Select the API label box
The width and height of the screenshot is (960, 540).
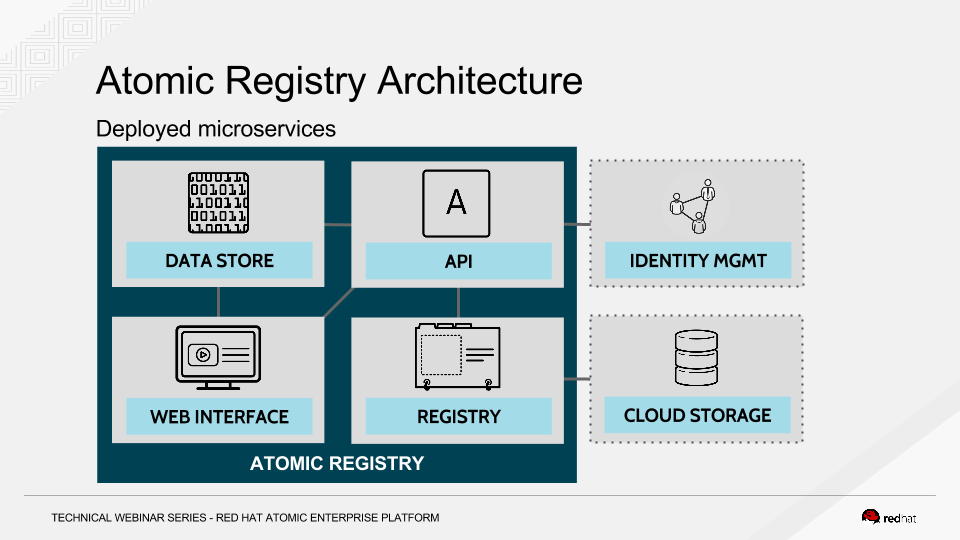458,262
